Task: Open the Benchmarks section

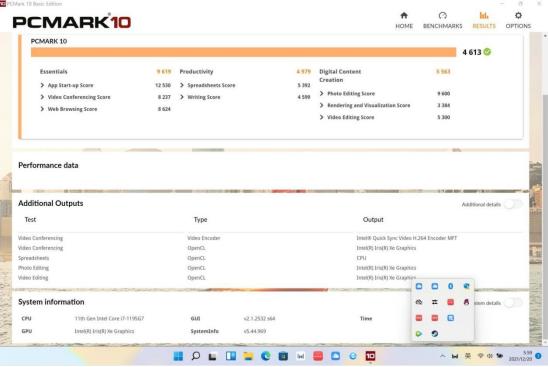Action: pos(442,20)
